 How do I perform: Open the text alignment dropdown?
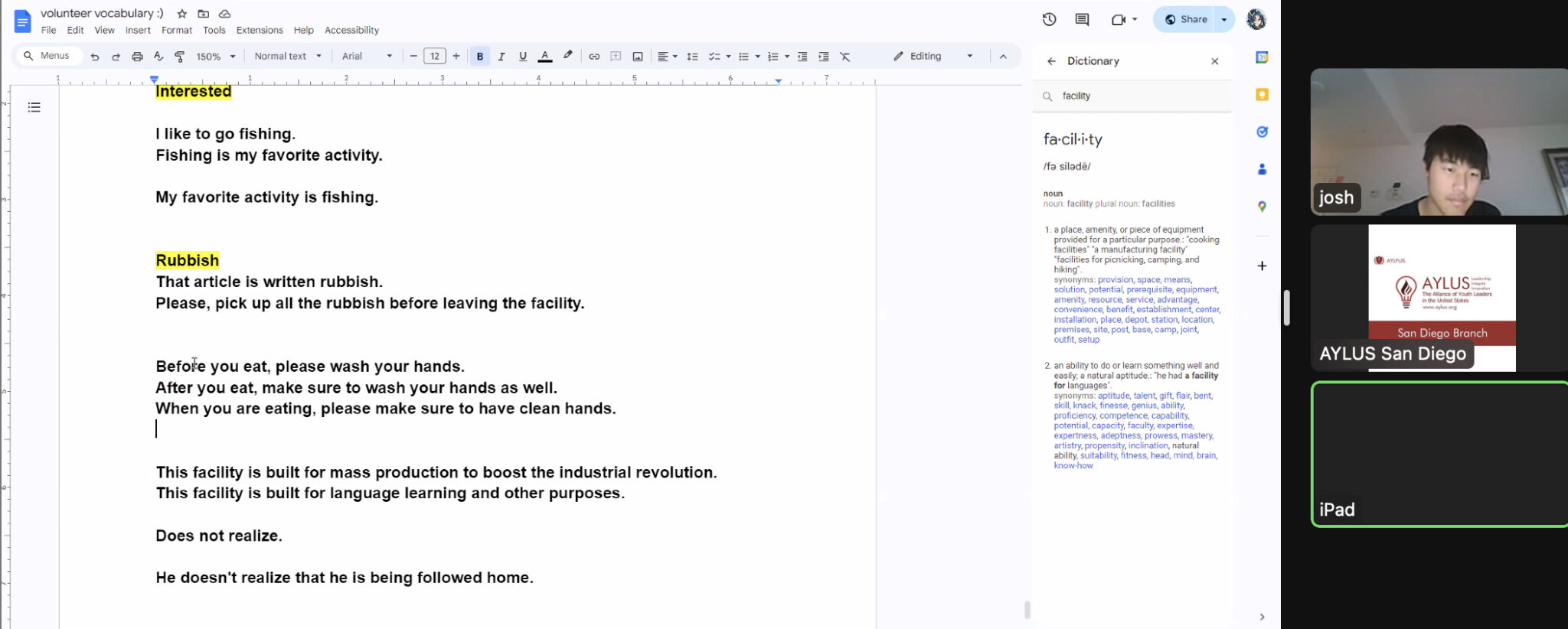tap(668, 57)
